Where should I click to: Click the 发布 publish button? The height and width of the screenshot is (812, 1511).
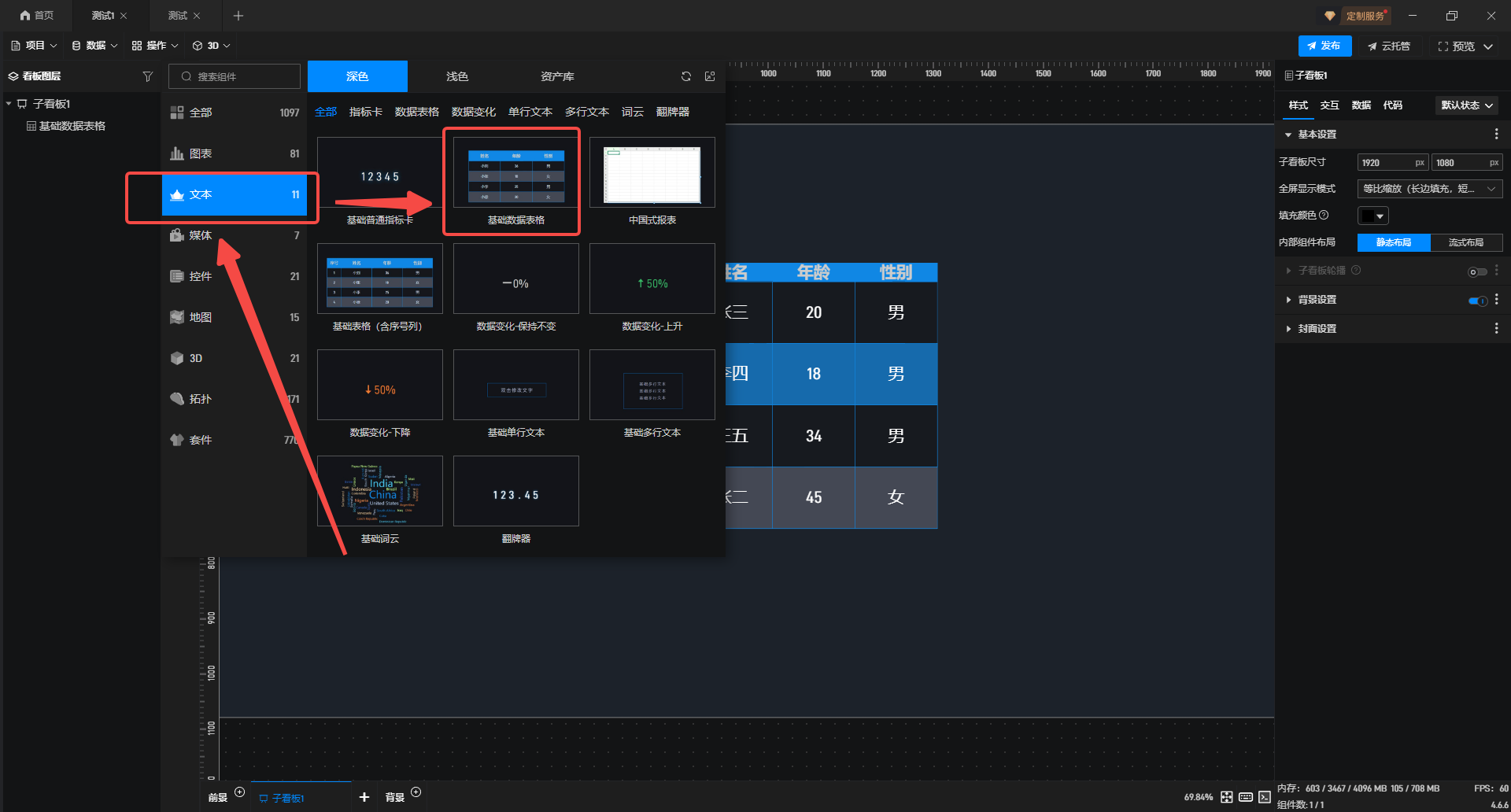1324,46
